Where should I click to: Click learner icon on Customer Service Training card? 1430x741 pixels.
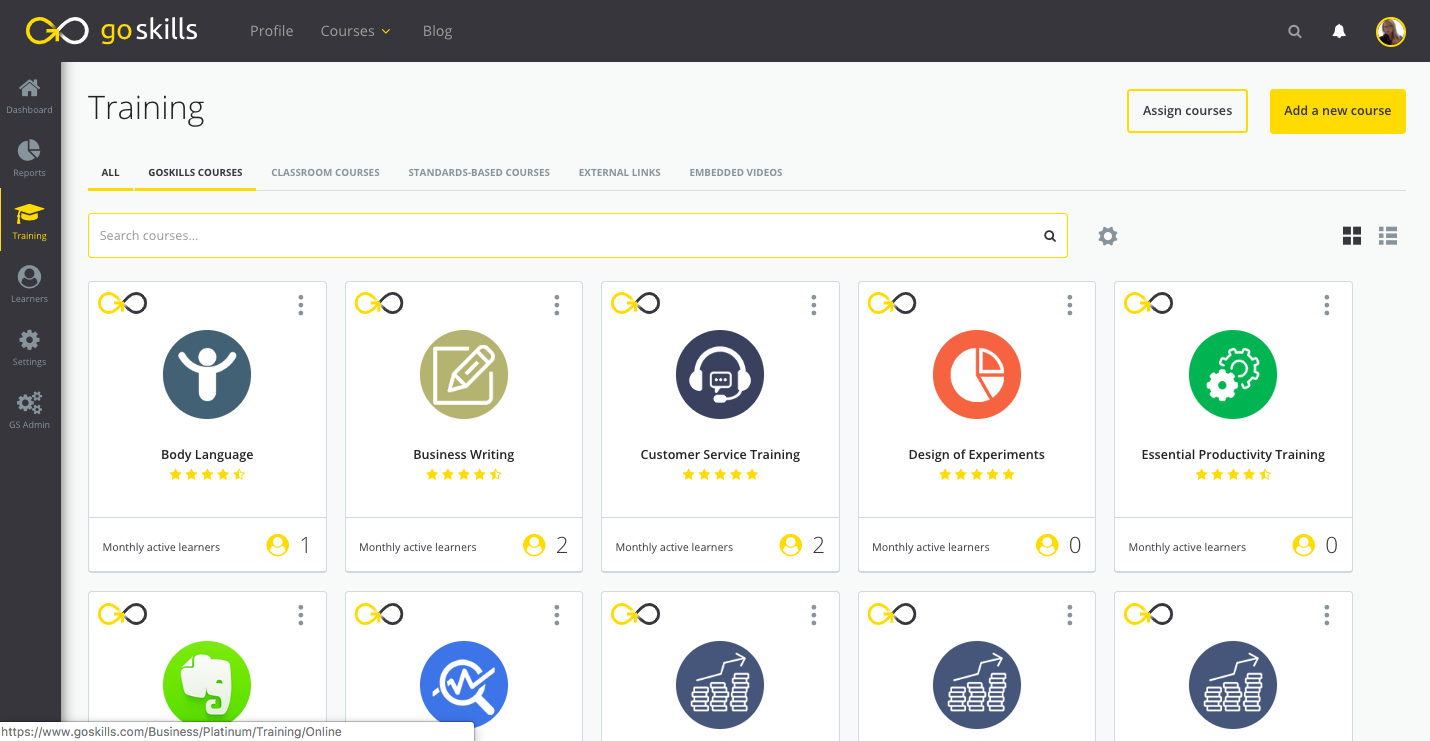coord(791,545)
